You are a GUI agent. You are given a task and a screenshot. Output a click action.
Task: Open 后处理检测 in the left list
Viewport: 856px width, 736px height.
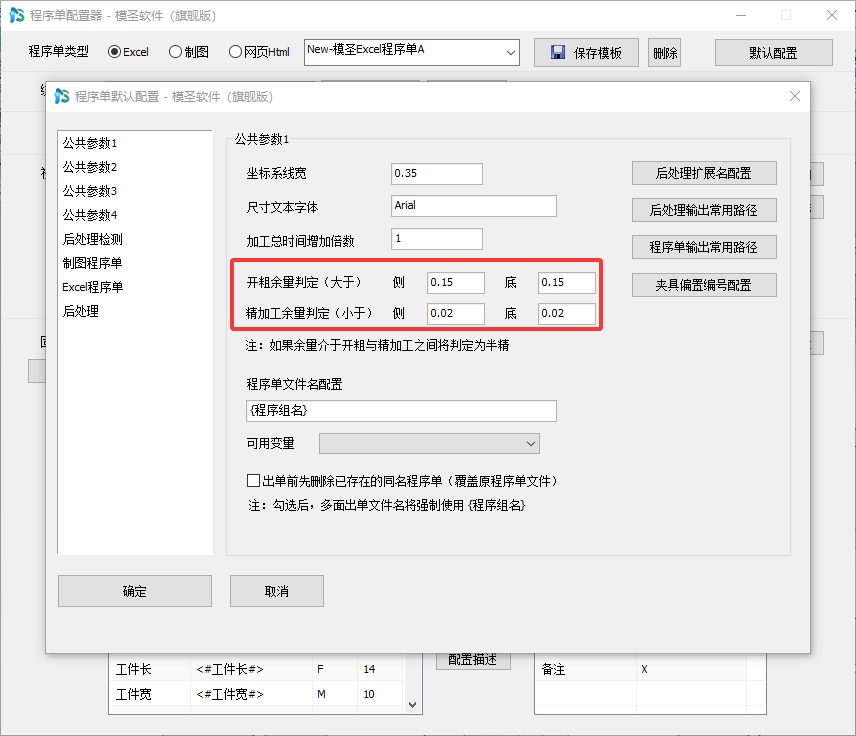[93, 239]
